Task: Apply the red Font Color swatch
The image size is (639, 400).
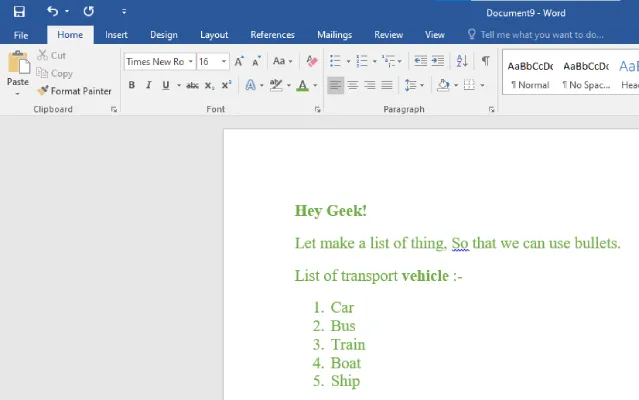Action: point(302,85)
